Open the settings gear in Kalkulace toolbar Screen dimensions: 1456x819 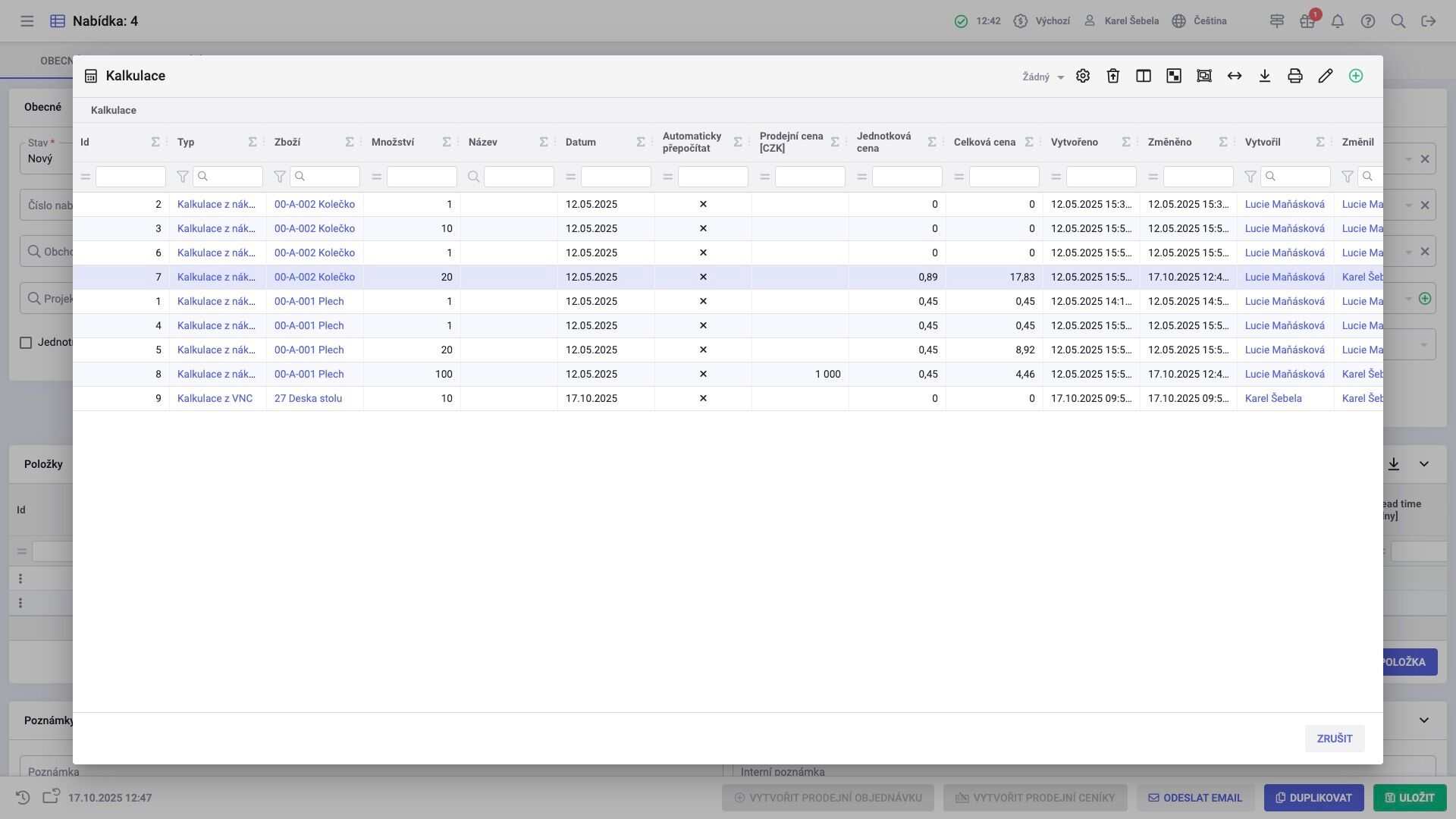(1082, 76)
